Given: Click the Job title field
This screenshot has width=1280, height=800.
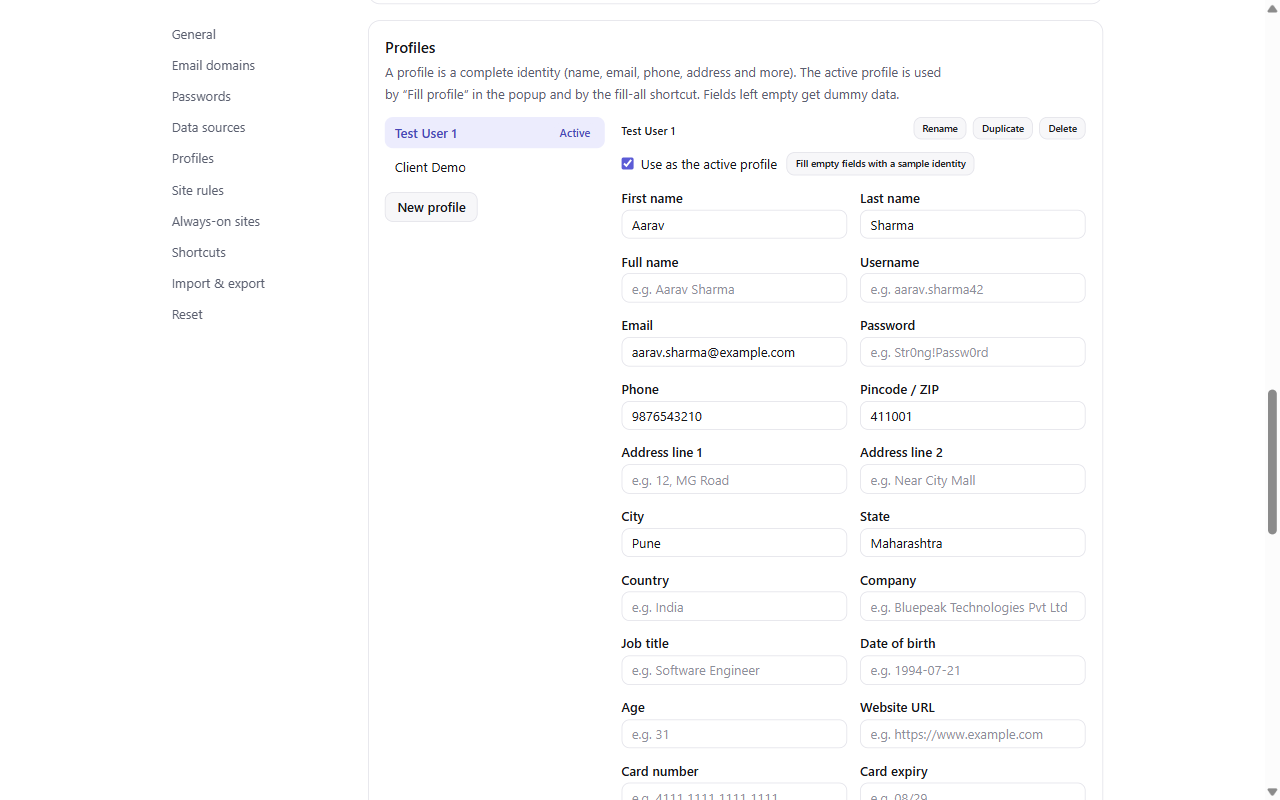Looking at the screenshot, I should [x=734, y=670].
